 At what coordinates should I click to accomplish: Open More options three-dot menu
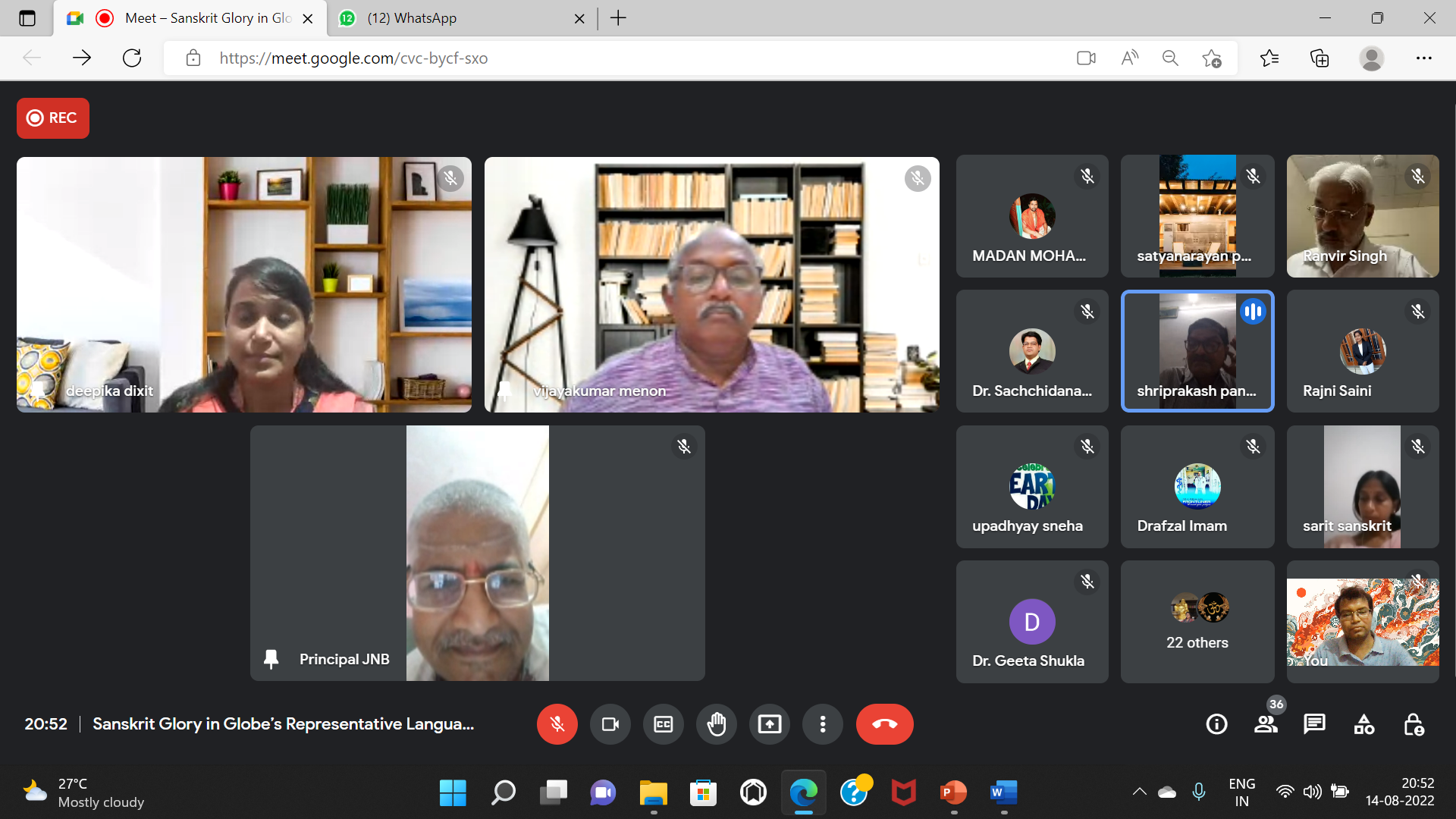click(822, 724)
